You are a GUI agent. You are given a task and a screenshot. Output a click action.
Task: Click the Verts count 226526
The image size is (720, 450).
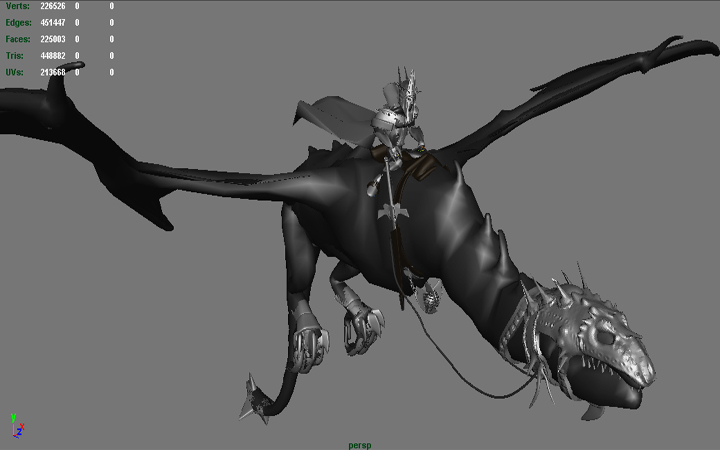pos(53,6)
